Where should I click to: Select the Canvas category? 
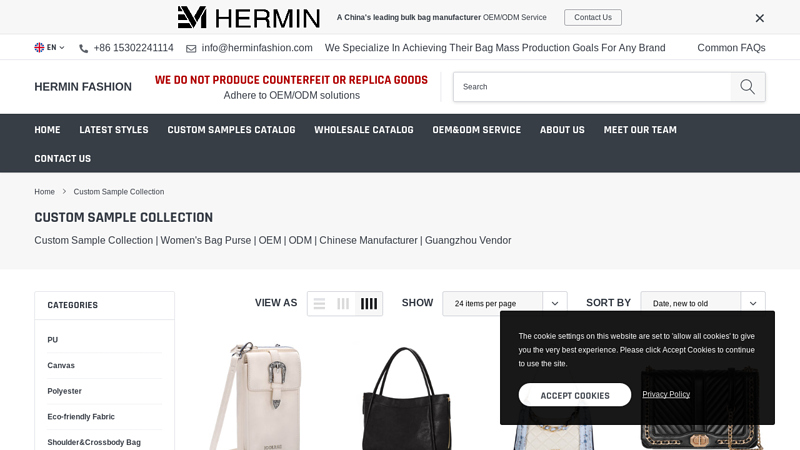point(61,365)
